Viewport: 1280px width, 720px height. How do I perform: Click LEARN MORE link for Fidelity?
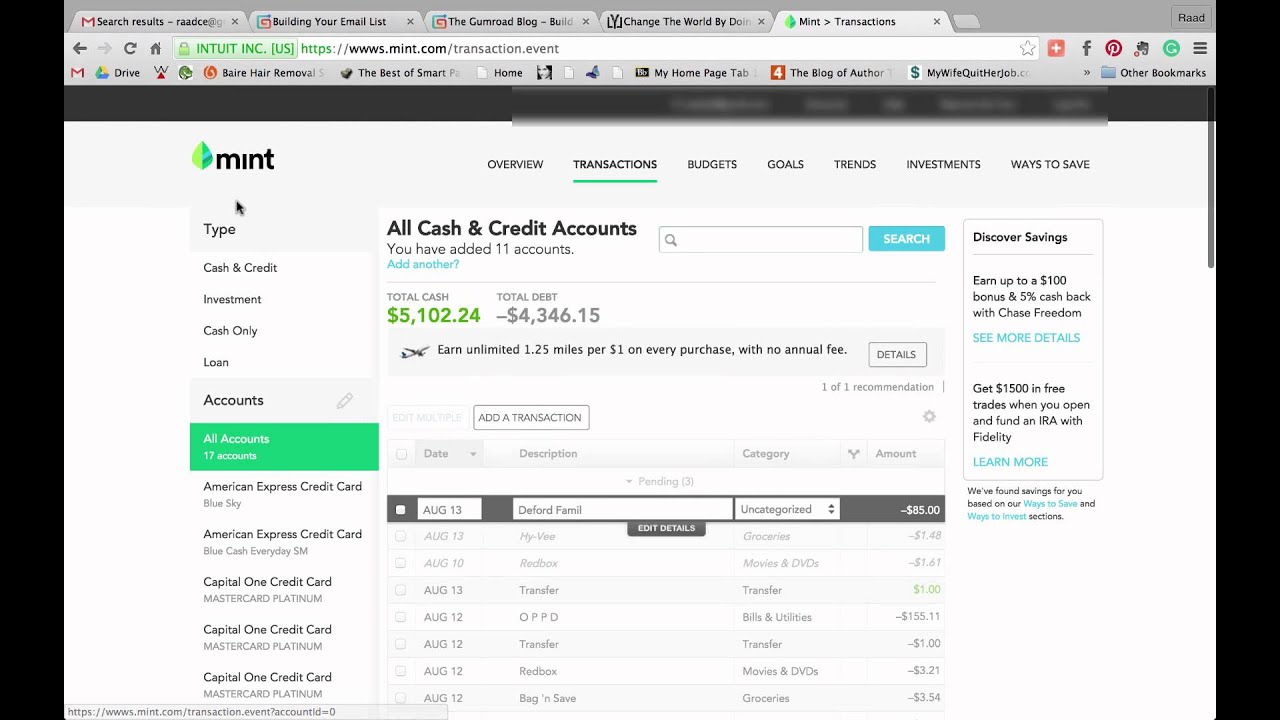(x=1010, y=462)
